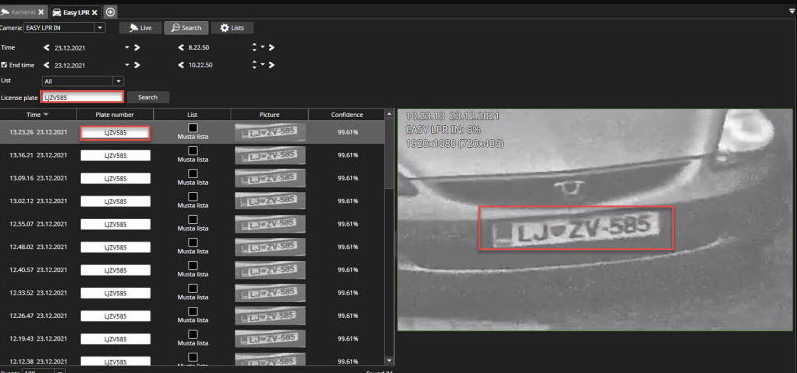Close the Kamerat tab
Image resolution: width=797 pixels, height=373 pixels.
[x=41, y=12]
